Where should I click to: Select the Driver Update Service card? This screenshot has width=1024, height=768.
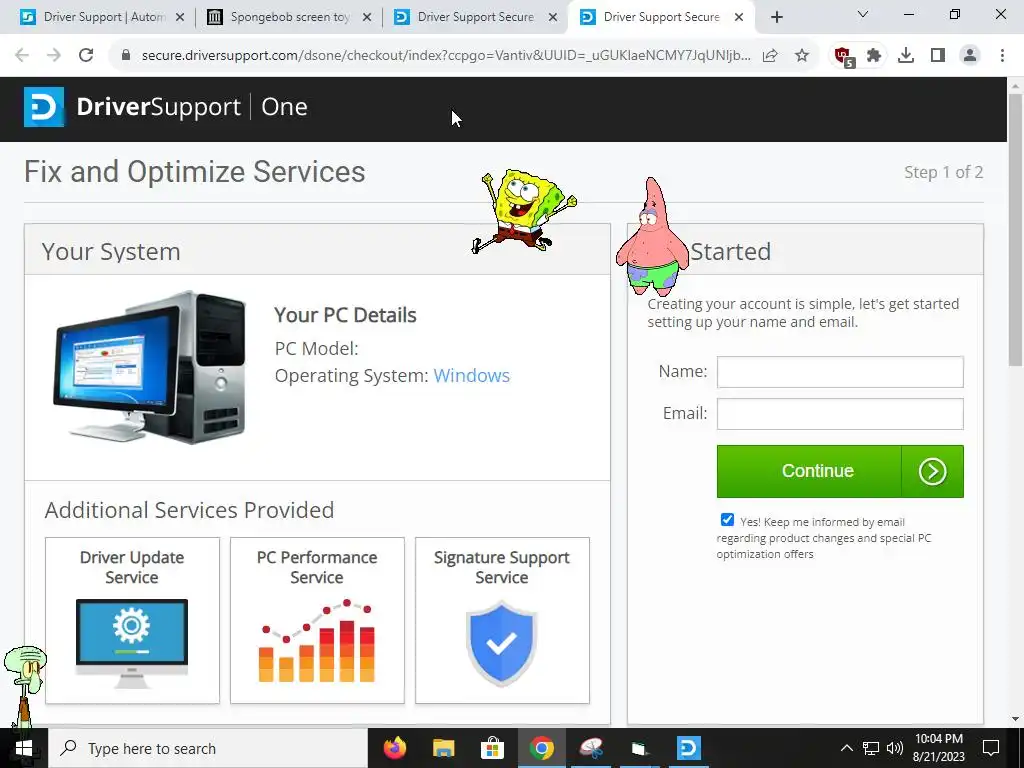click(133, 620)
